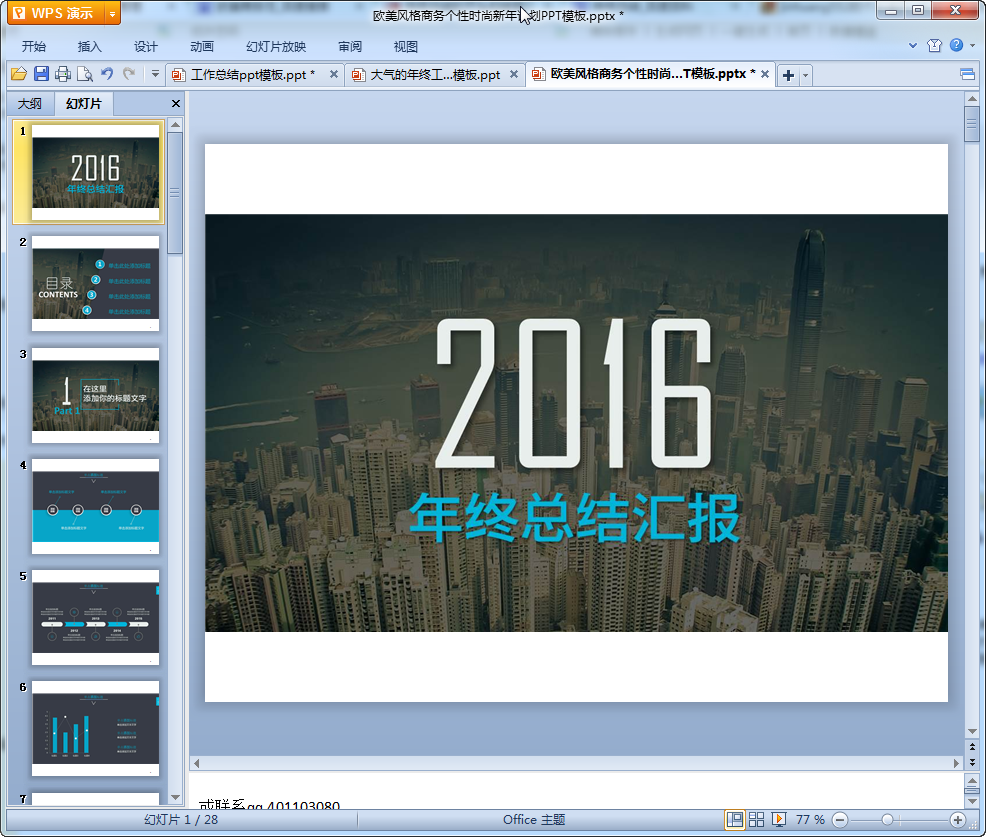
Task: Click horizontal scrollbar left arrow
Action: (197, 763)
